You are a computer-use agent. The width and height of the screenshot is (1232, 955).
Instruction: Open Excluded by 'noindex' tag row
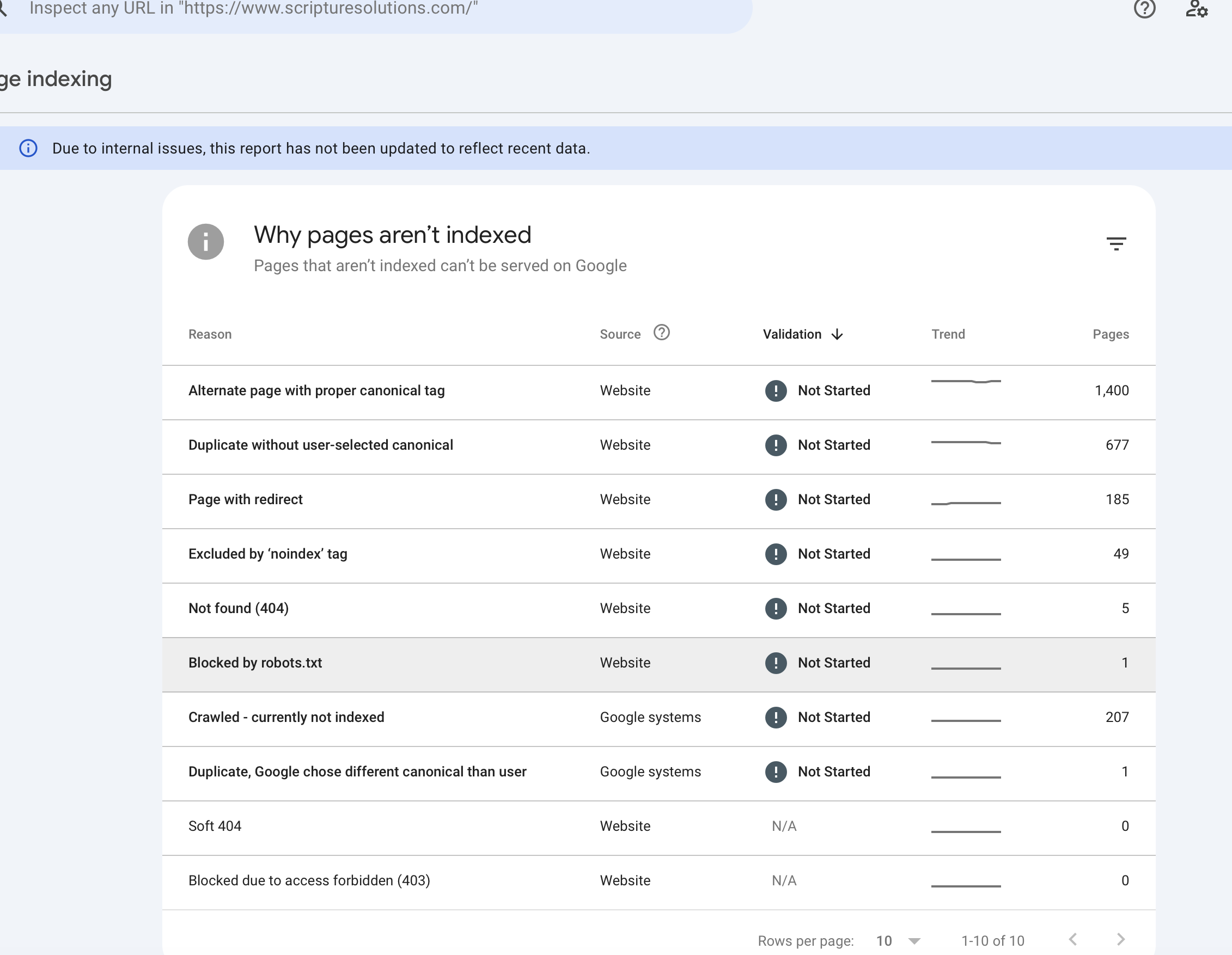659,555
